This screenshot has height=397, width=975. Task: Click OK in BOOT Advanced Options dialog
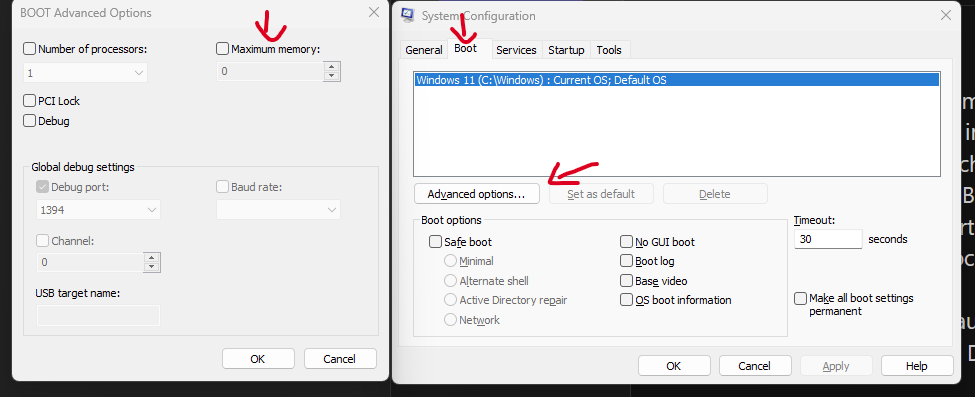point(258,359)
